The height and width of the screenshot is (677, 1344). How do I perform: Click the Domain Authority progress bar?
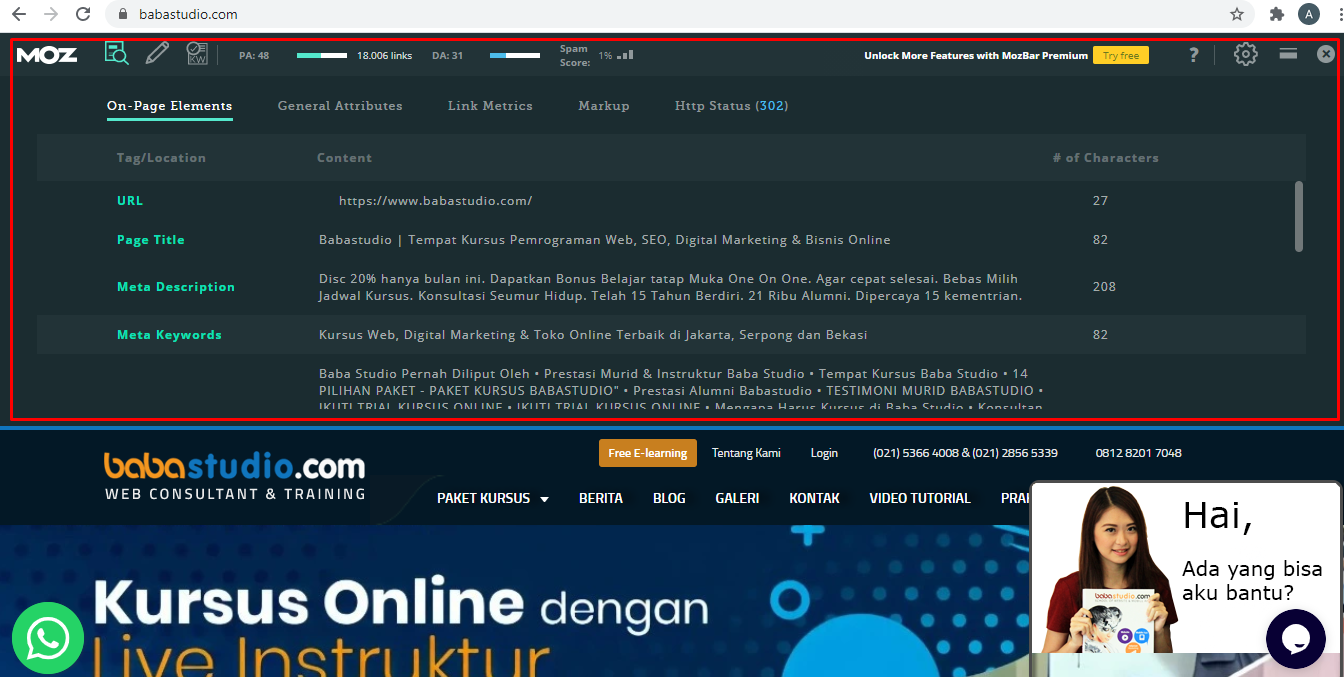515,56
